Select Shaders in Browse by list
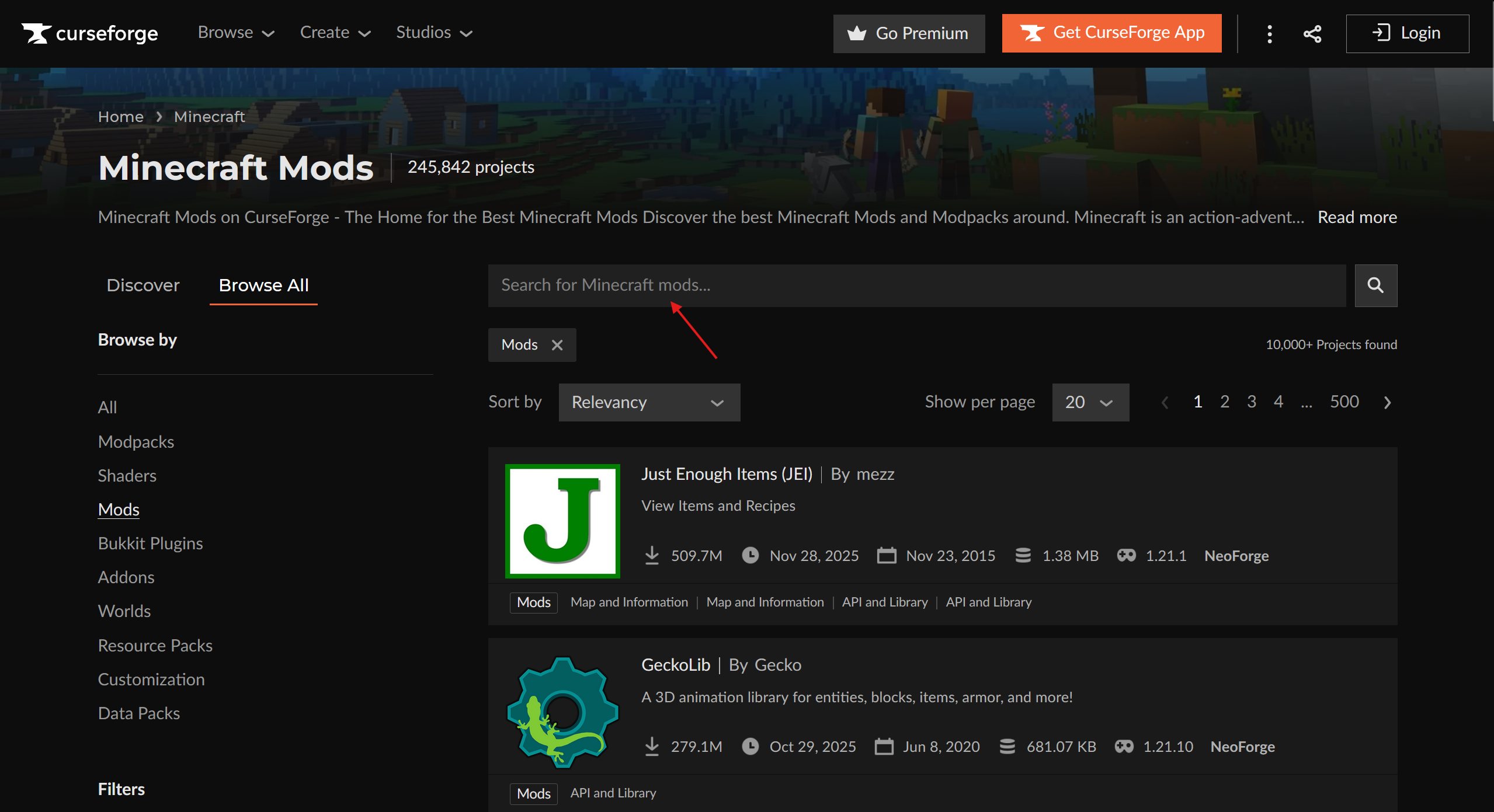The height and width of the screenshot is (812, 1494). [x=127, y=476]
